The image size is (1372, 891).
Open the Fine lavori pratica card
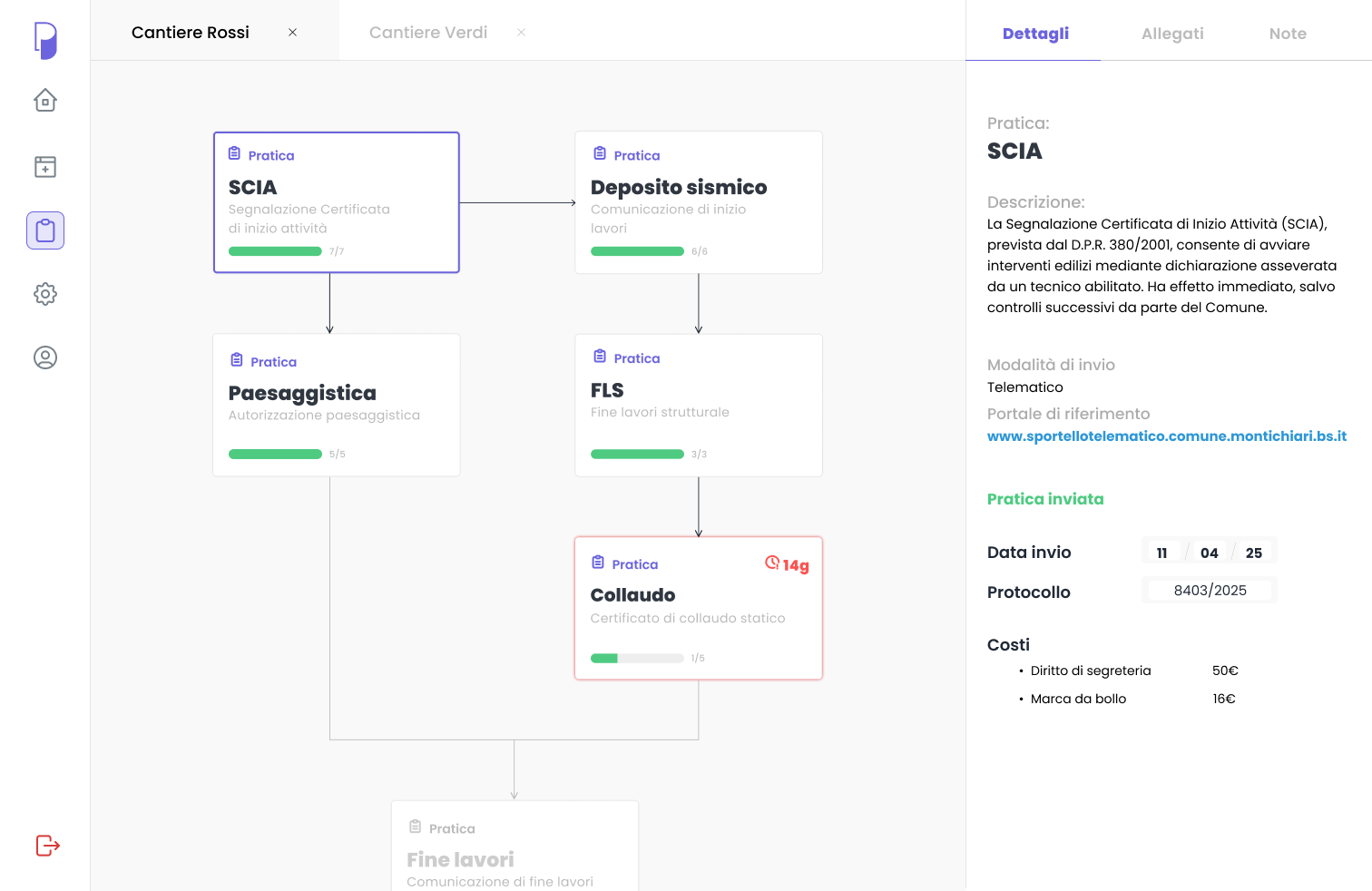point(514,848)
